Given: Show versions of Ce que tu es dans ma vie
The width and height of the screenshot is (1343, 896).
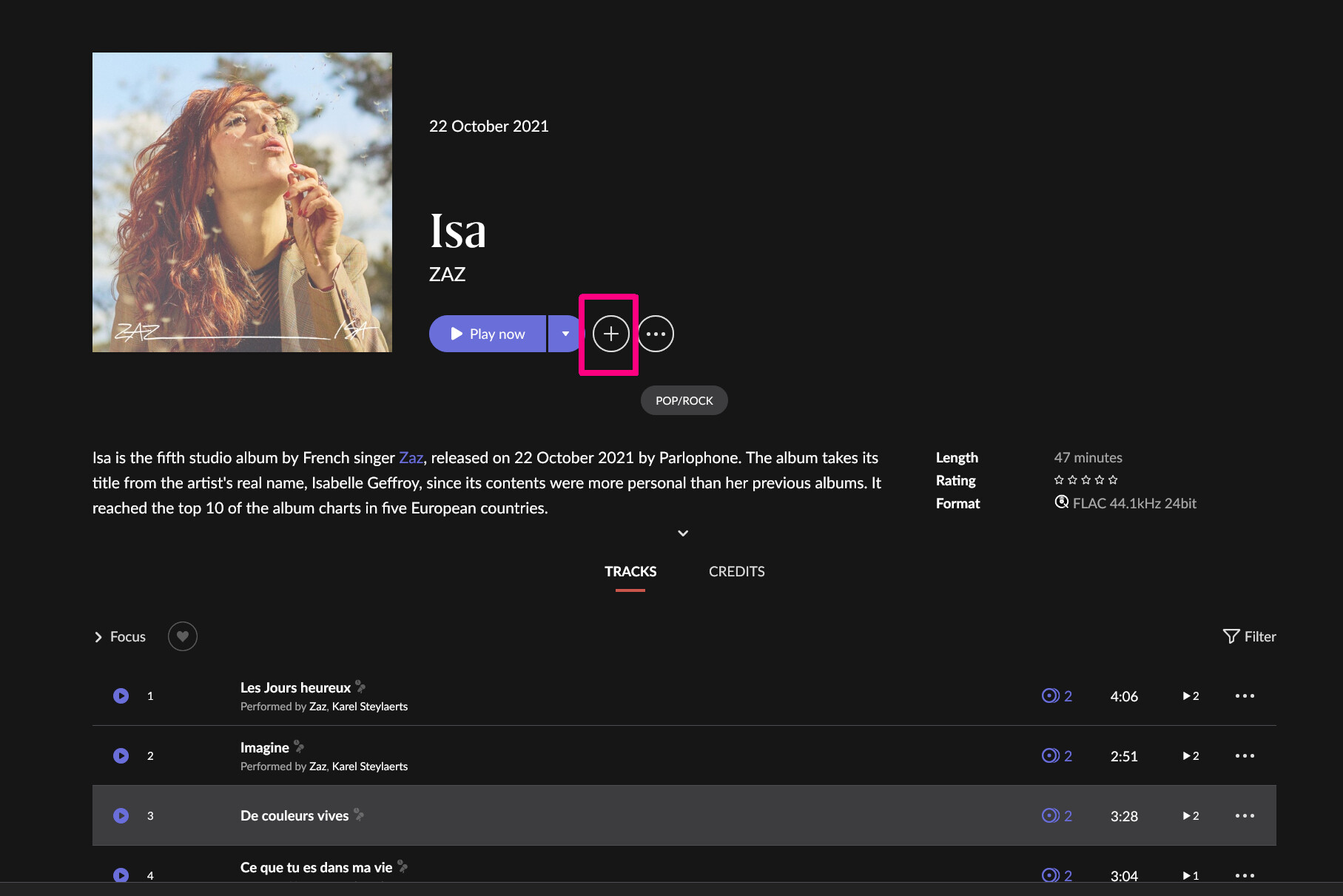Looking at the screenshot, I should click(1057, 875).
